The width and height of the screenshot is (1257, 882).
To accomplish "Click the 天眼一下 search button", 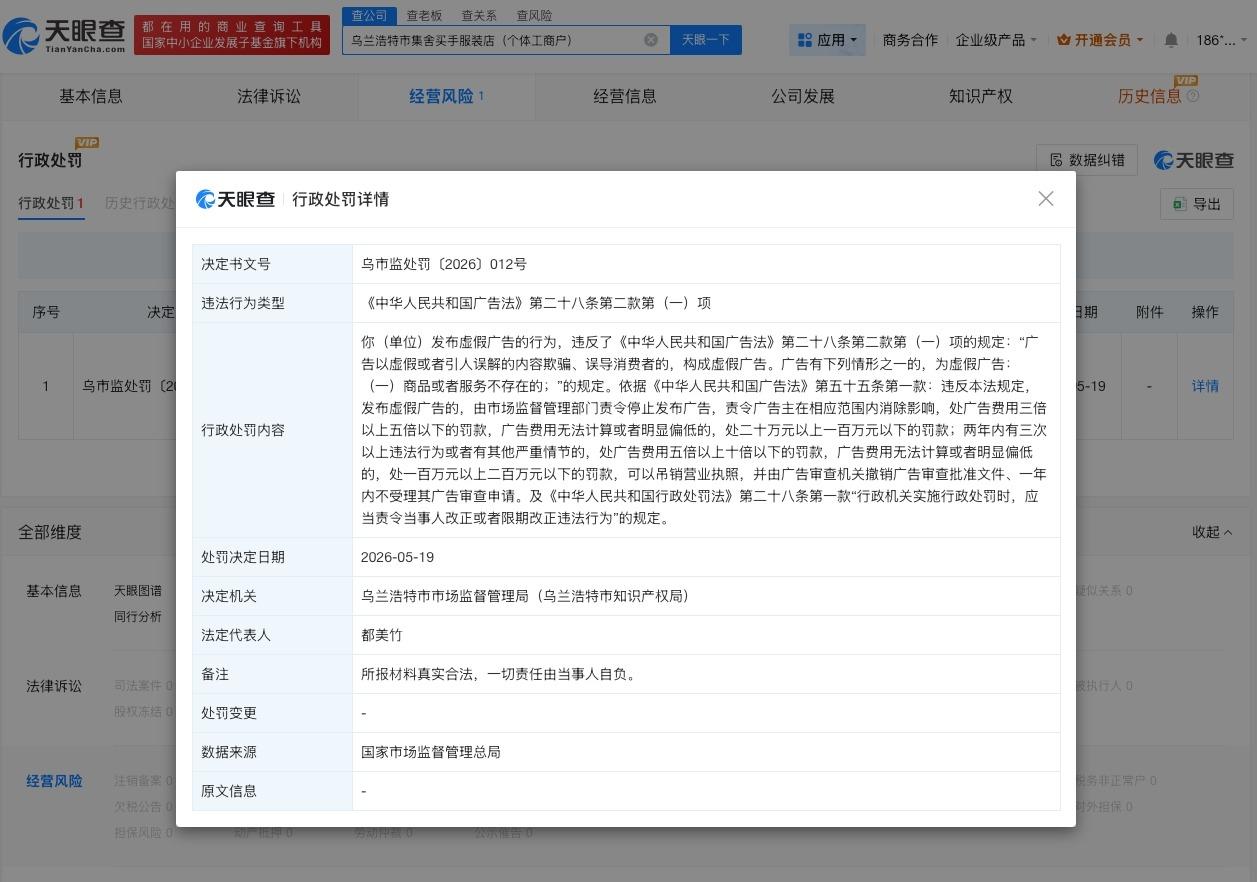I will tap(706, 40).
